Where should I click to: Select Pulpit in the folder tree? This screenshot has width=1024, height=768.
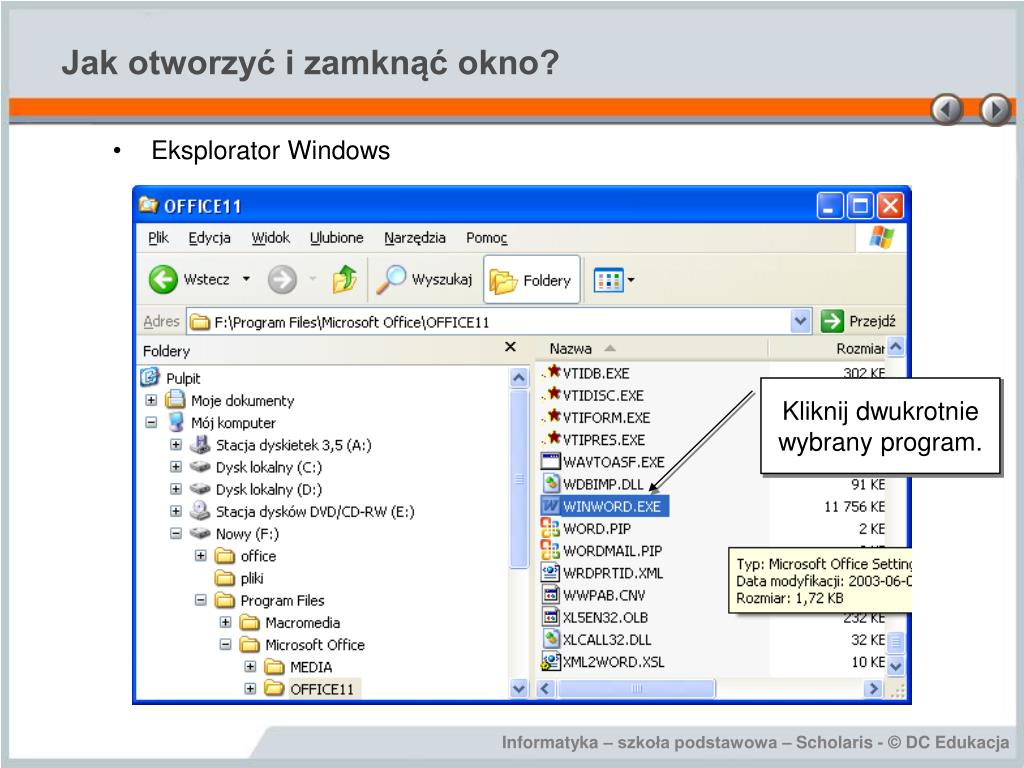[183, 379]
